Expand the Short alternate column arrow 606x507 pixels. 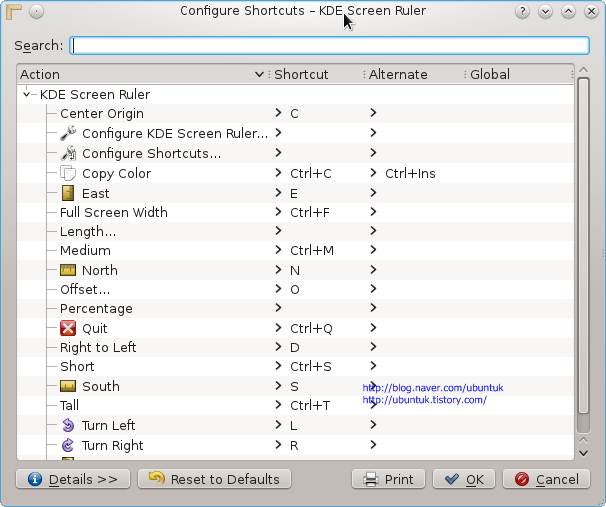[x=373, y=366]
